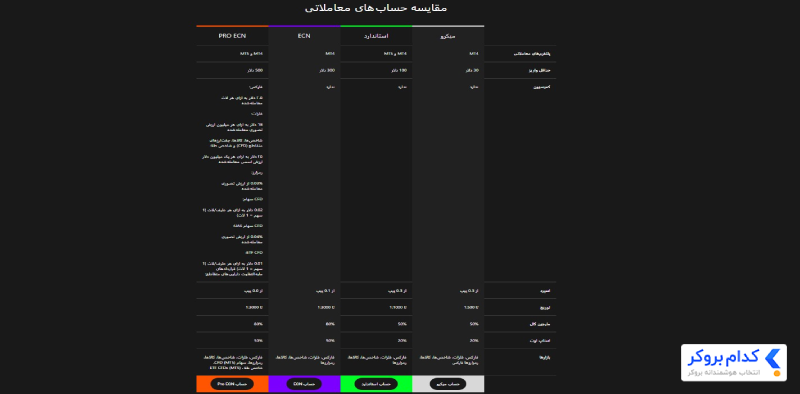
Task: Click the spread value in میکرو column
Action: tap(470, 291)
